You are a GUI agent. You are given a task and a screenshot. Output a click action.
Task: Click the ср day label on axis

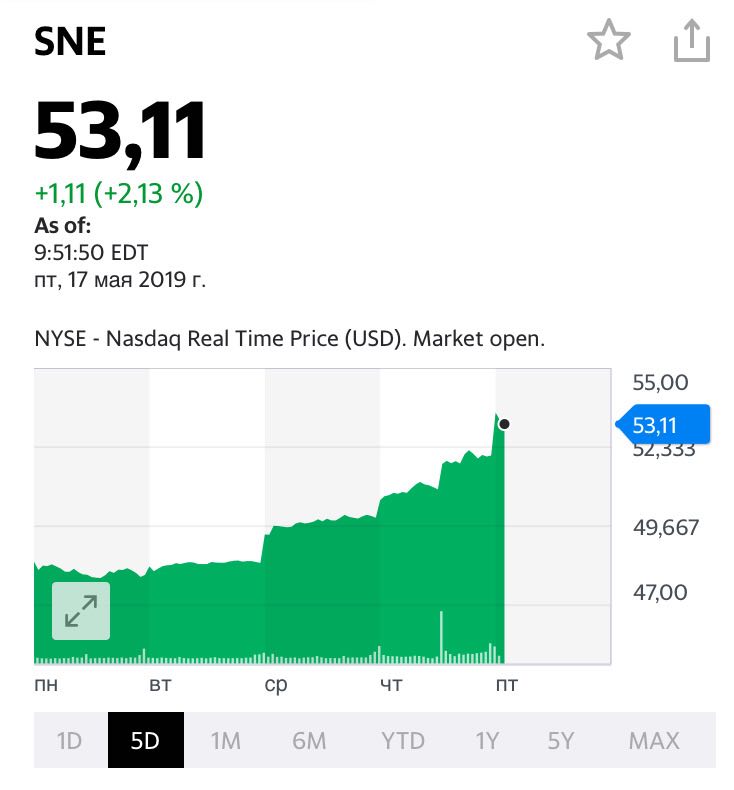click(276, 685)
